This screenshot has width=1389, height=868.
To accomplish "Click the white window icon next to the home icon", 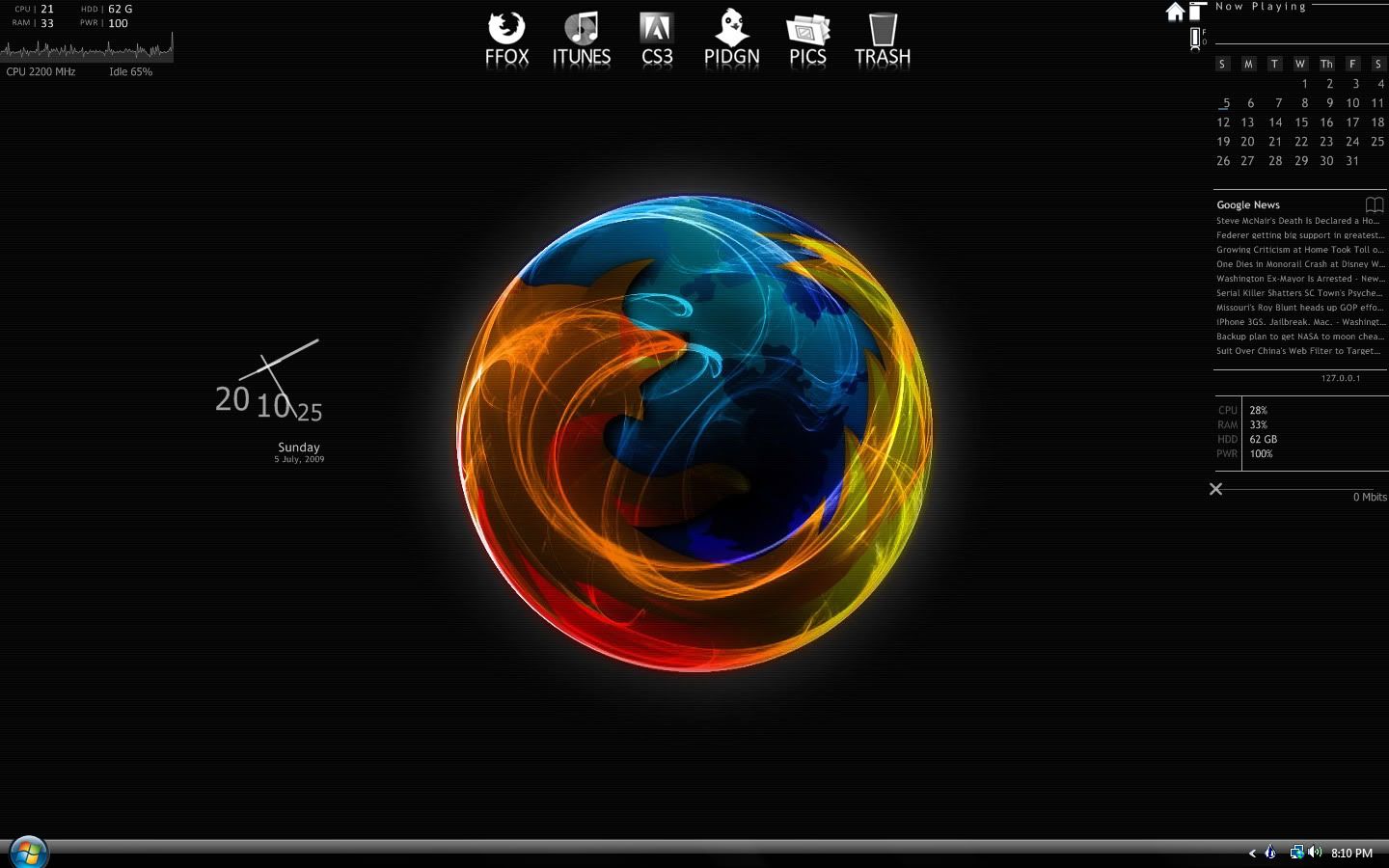I will pyautogui.click(x=1196, y=11).
